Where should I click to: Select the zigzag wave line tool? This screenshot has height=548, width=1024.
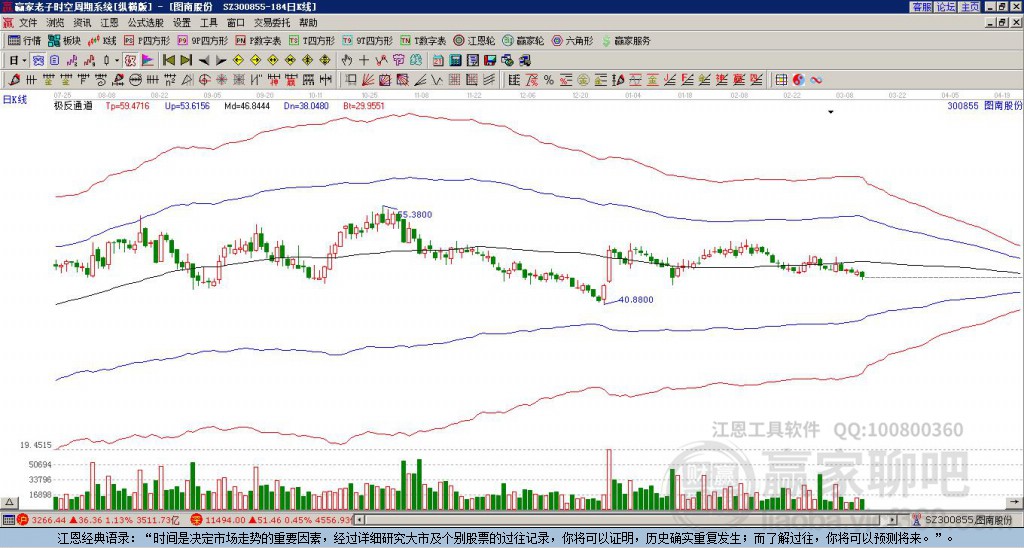(436, 80)
